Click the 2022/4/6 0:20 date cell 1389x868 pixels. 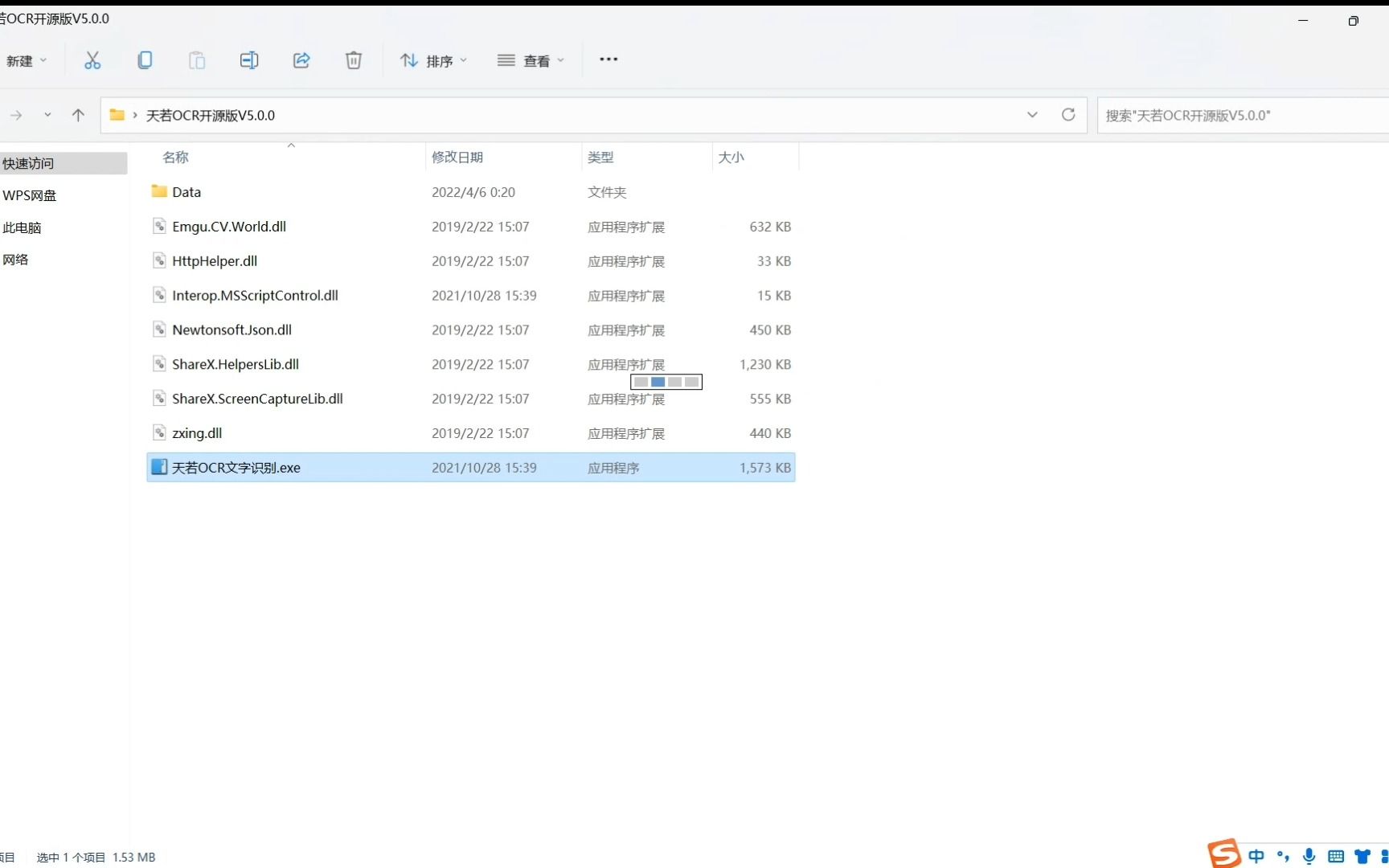point(473,192)
